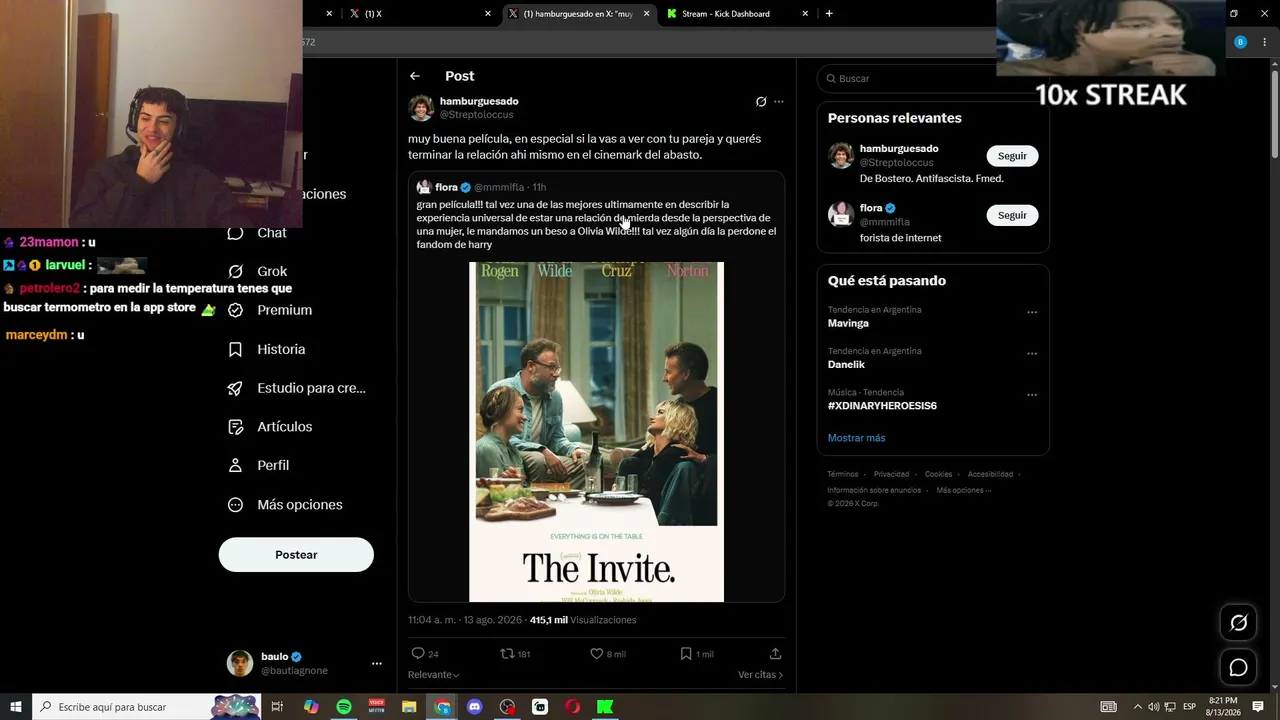Open more options for #XDINARYHEROESIS6 trend
This screenshot has width=1280, height=720.
coord(1032,395)
